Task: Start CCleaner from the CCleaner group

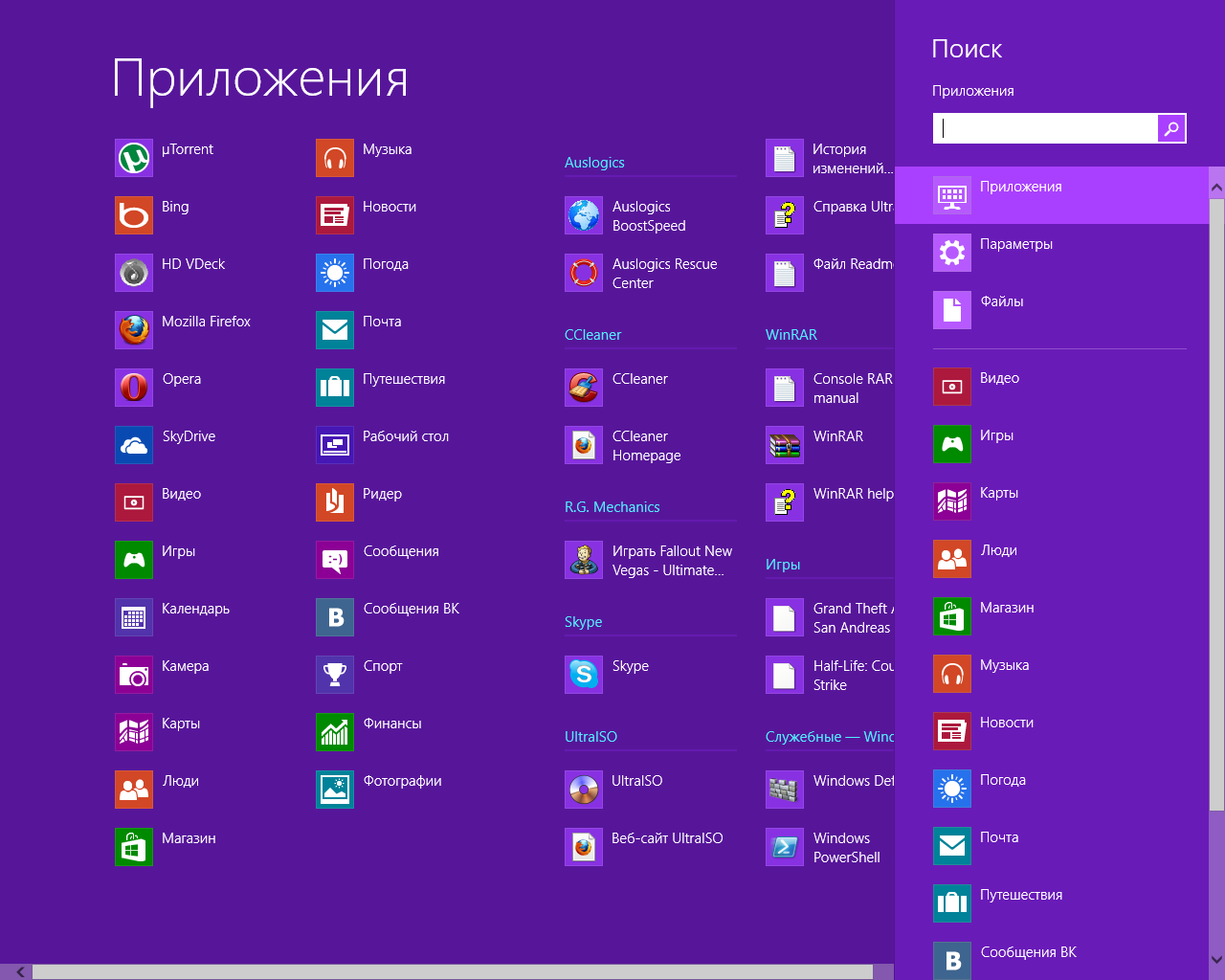Action: (x=584, y=388)
